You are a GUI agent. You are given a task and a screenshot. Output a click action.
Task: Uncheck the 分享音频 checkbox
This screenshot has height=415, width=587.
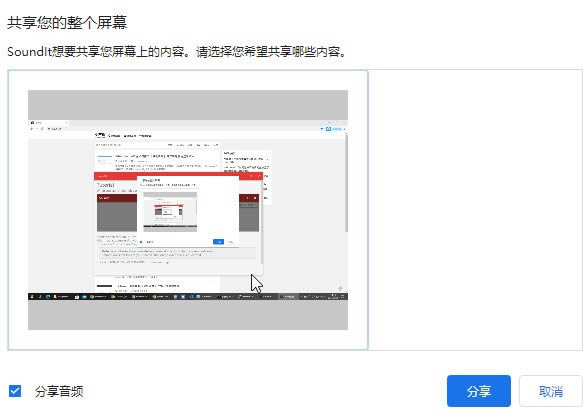15,391
